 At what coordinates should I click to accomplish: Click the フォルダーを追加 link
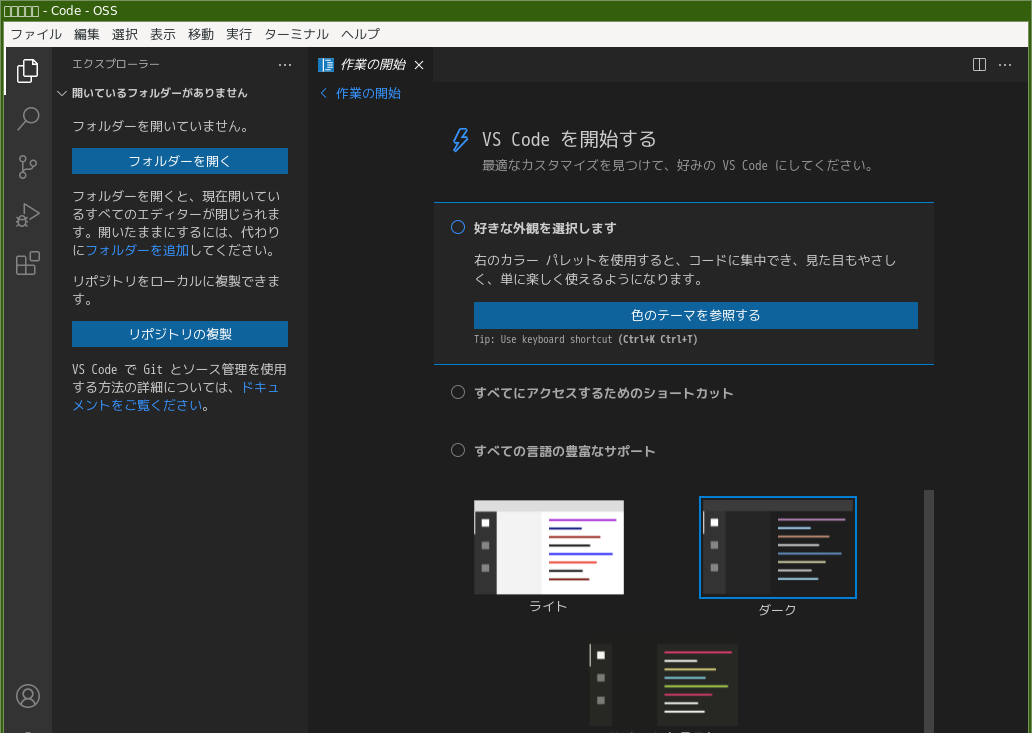click(x=138, y=250)
